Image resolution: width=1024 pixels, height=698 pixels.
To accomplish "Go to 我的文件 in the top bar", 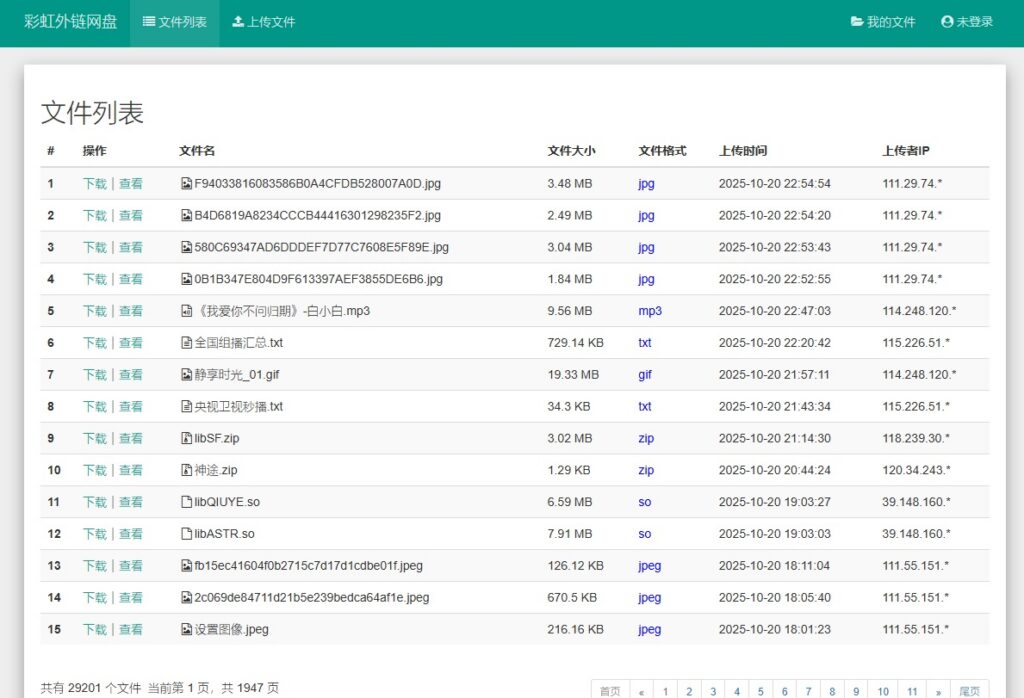I will [x=883, y=22].
